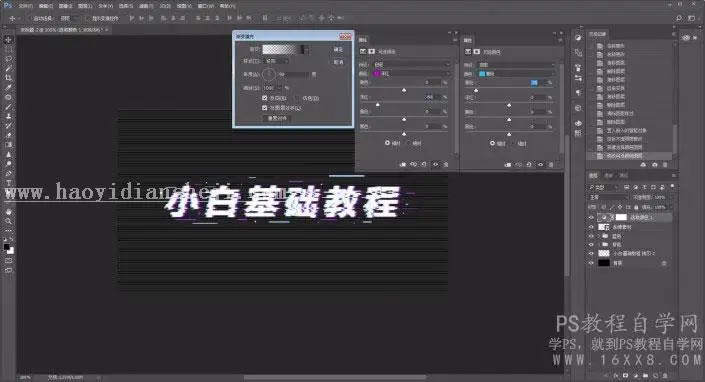The image size is (705, 382).
Task: Click Reset Alignment button
Action: [277, 118]
